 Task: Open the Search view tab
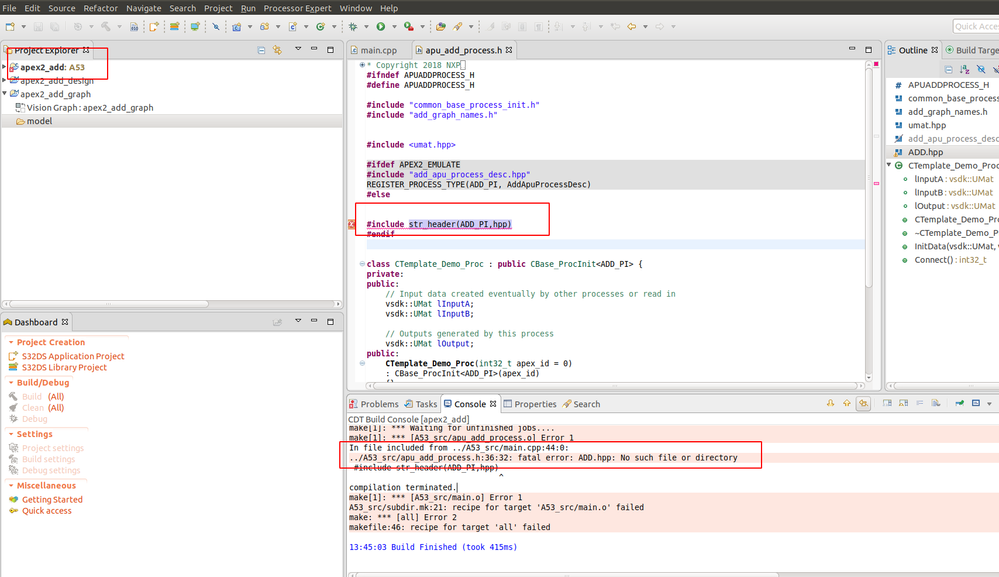pyautogui.click(x=581, y=404)
